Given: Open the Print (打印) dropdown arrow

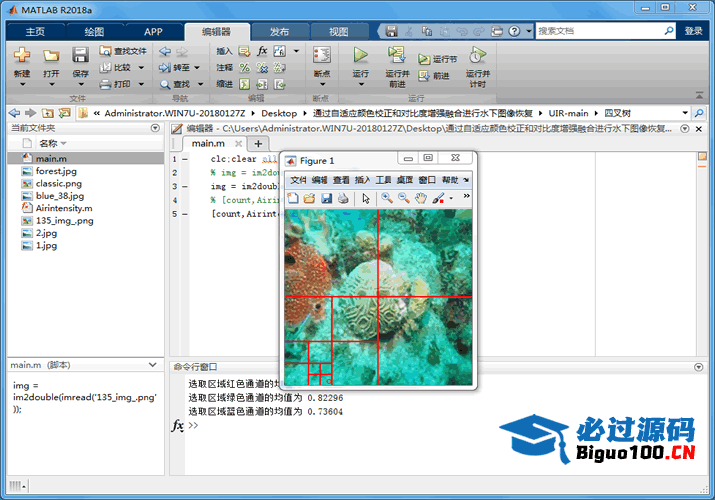Looking at the screenshot, I should pyautogui.click(x=141, y=84).
